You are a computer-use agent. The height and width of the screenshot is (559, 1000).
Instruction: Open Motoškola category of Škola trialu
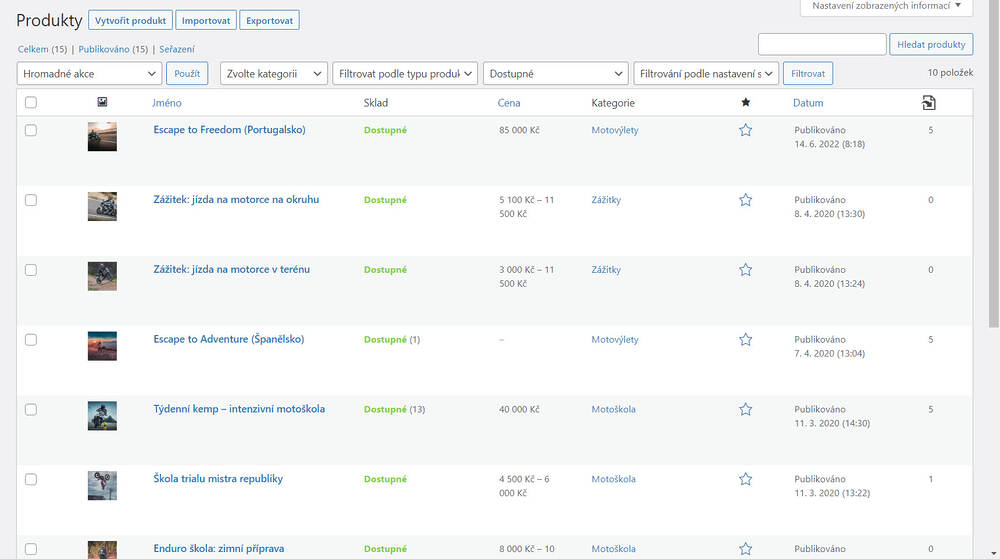coord(614,479)
